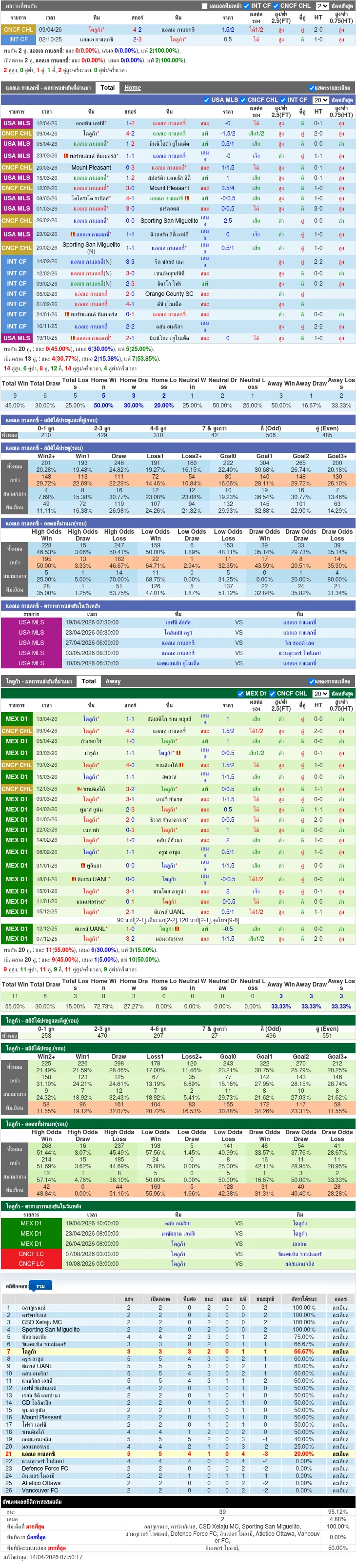356x1568 pixels.
Task: Select the รวม tab in the standings section
Action: (x=40, y=1286)
